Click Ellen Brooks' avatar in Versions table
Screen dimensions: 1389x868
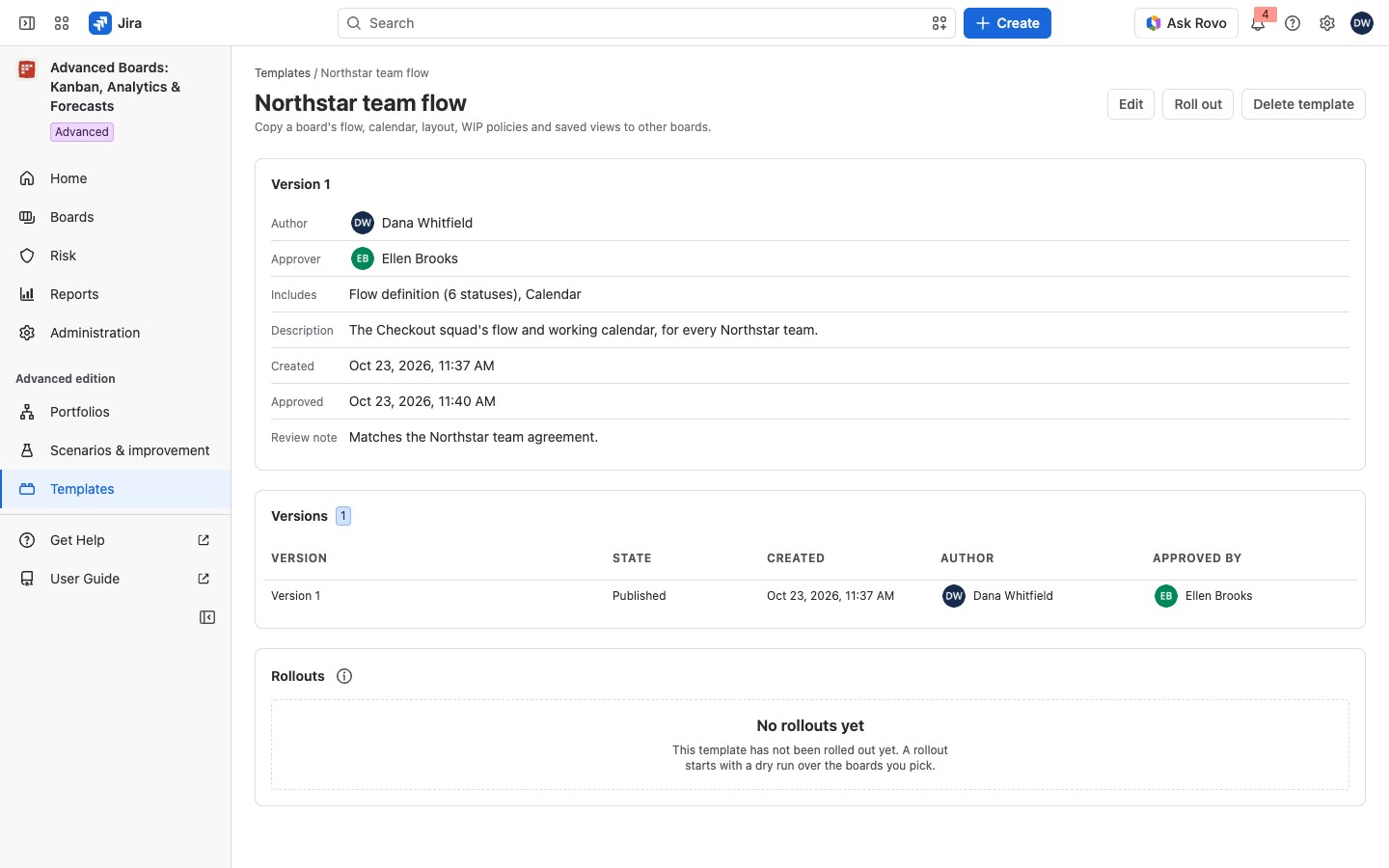coord(1166,596)
